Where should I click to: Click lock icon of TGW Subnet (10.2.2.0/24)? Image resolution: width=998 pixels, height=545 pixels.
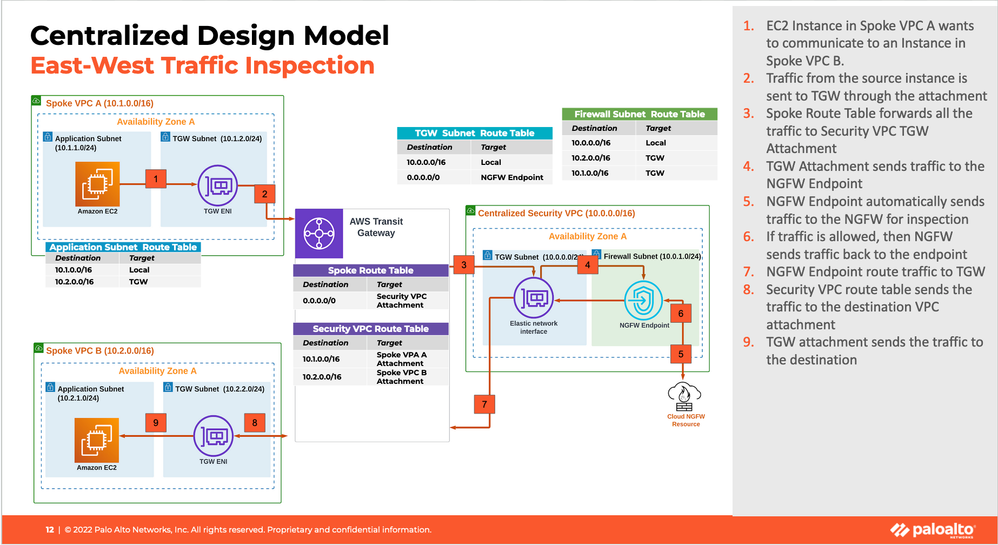point(168,387)
